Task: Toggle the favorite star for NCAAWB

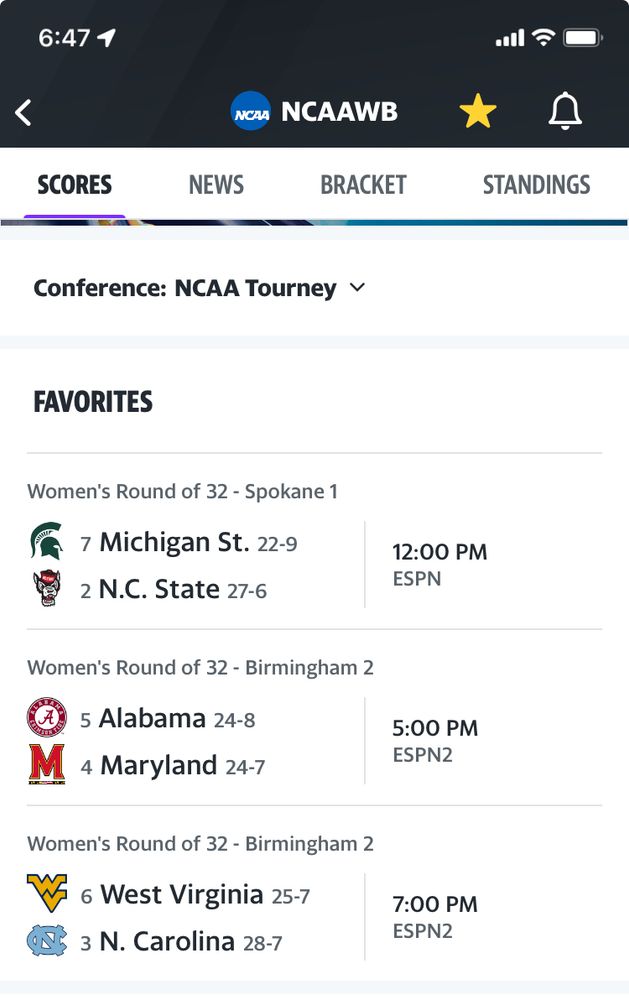Action: click(x=478, y=112)
